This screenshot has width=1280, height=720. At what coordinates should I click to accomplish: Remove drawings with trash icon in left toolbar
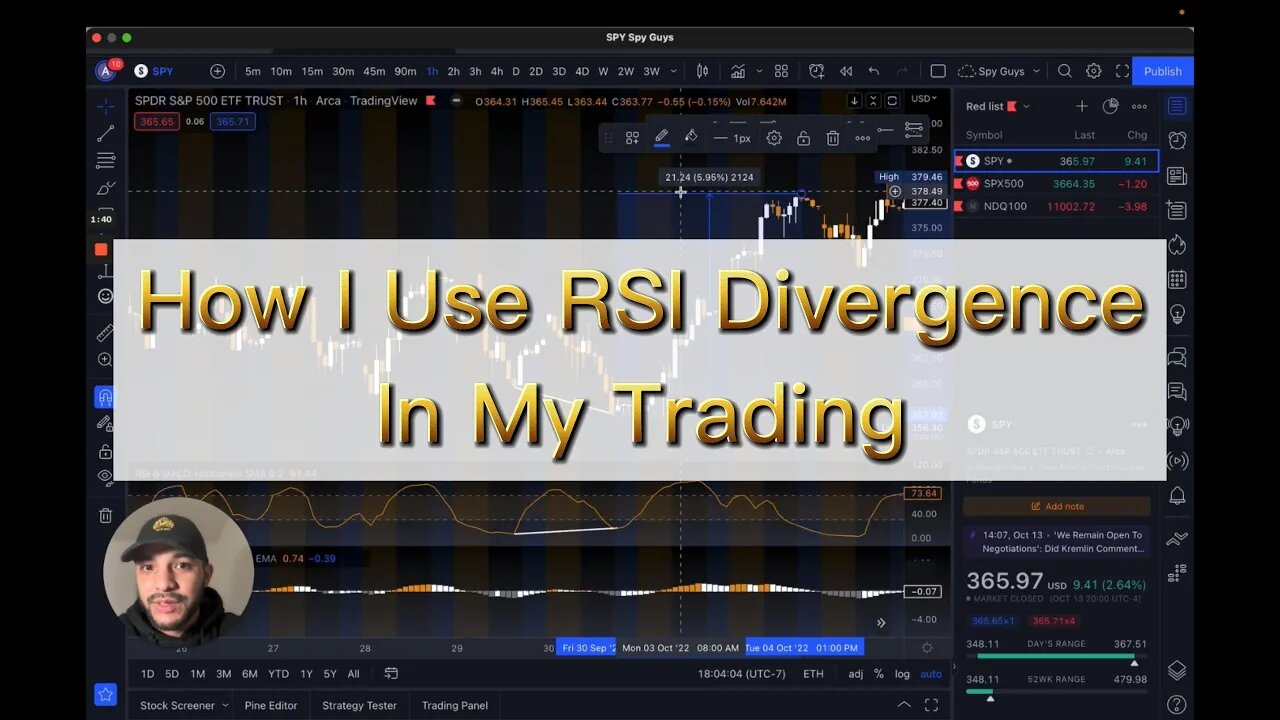click(x=105, y=515)
